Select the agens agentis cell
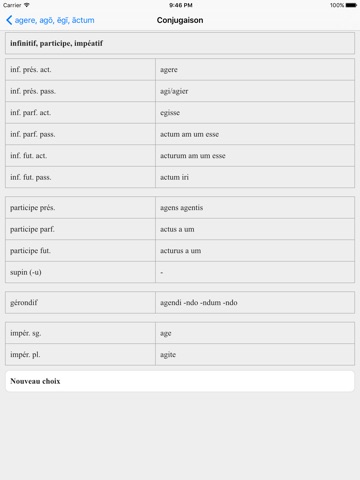This screenshot has width=360, height=480. click(255, 208)
